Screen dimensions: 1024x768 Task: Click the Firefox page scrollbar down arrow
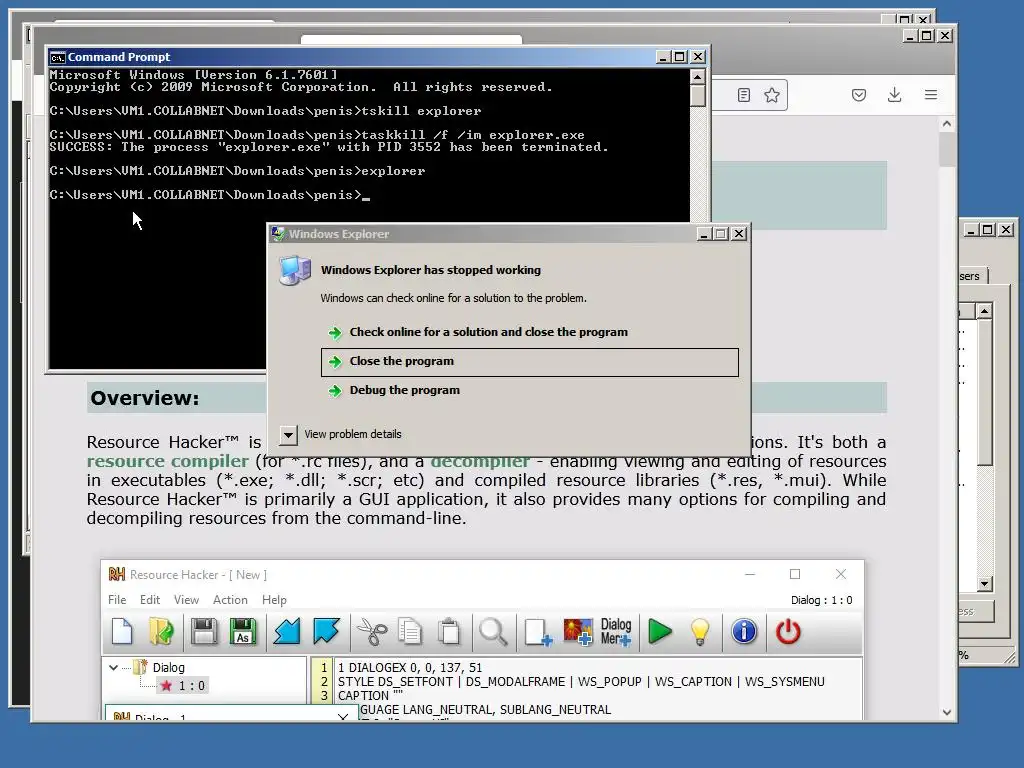pyautogui.click(x=947, y=712)
